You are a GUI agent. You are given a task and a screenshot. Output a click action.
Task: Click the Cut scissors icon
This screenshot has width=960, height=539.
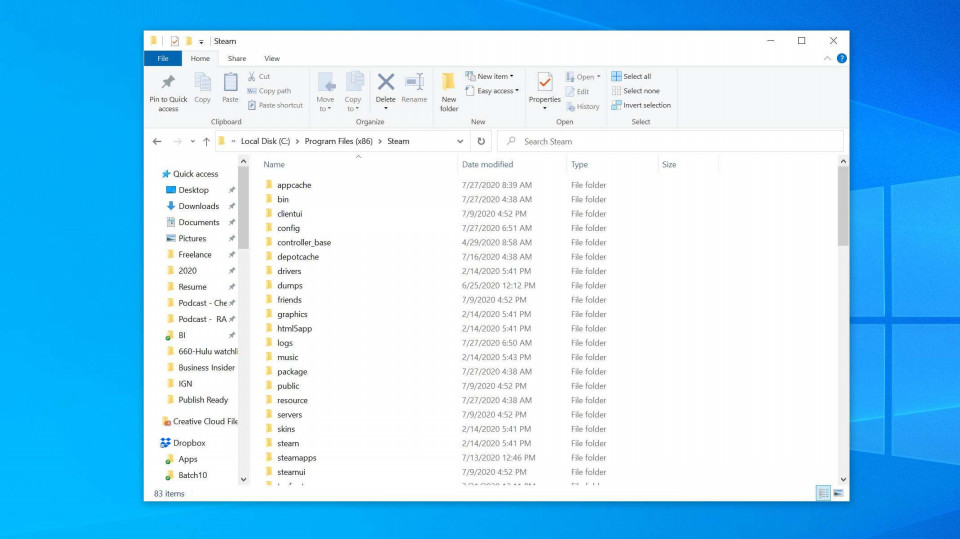(x=252, y=77)
